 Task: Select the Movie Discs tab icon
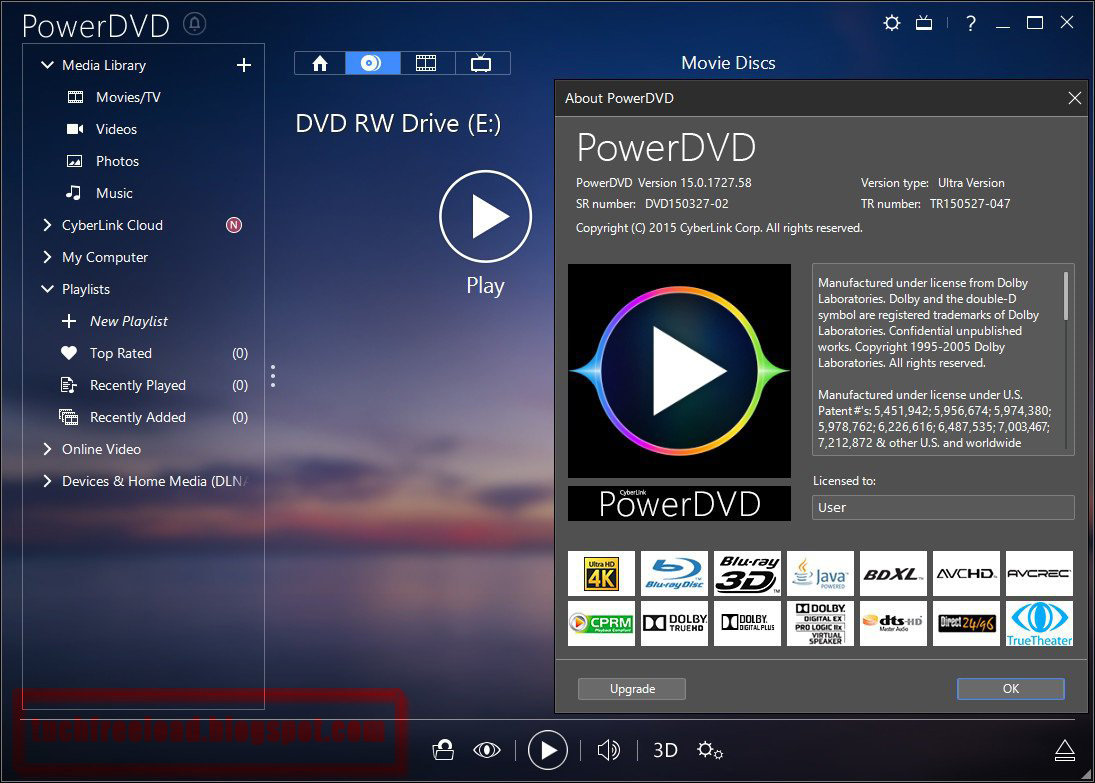(372, 64)
